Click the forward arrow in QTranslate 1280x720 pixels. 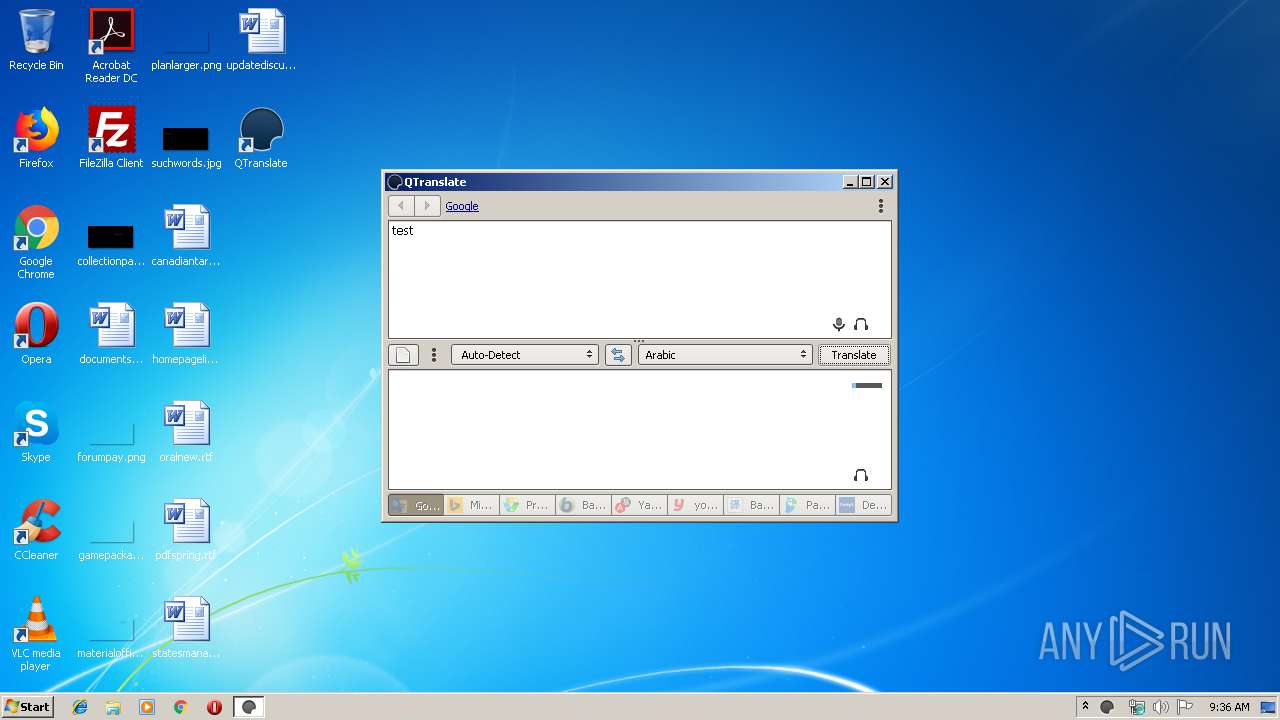(x=427, y=206)
